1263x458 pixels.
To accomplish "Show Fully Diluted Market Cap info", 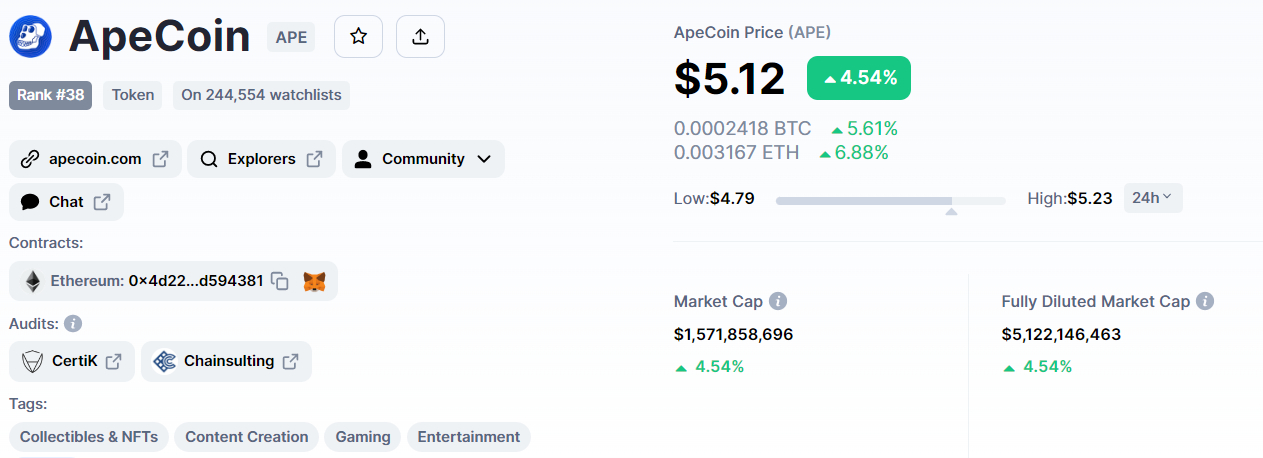I will click(x=1205, y=301).
